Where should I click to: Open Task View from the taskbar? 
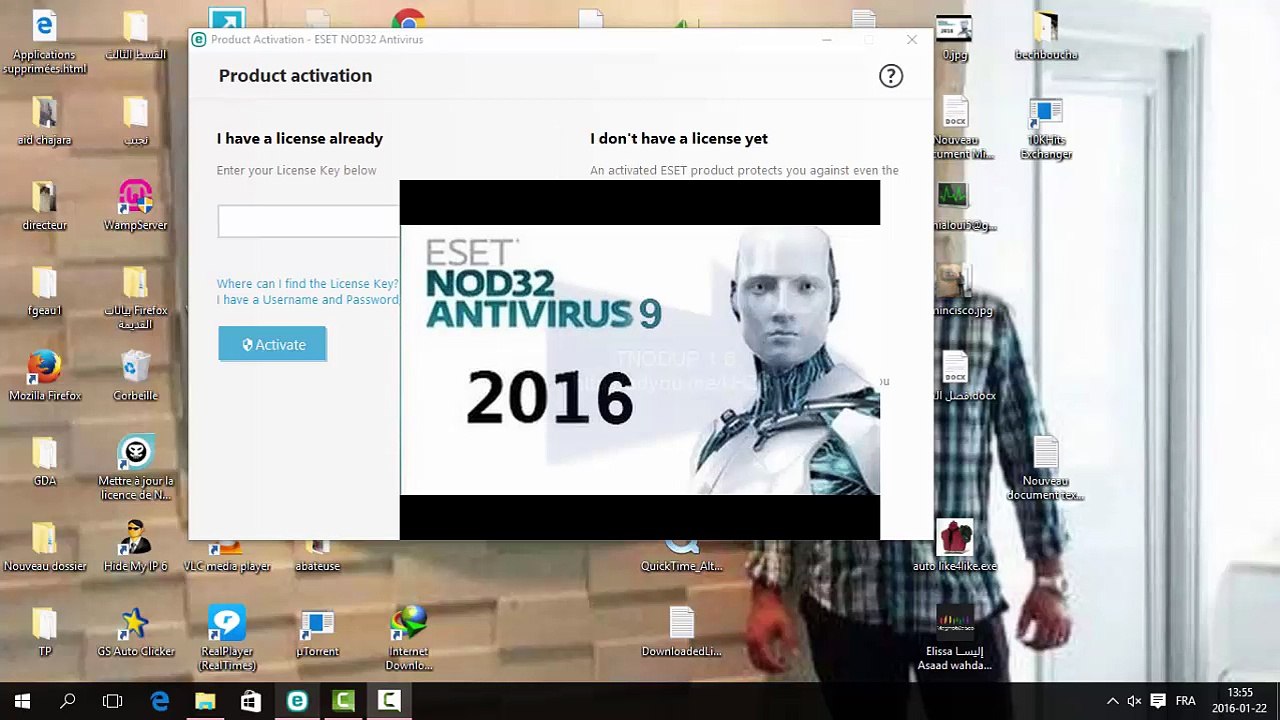click(113, 701)
